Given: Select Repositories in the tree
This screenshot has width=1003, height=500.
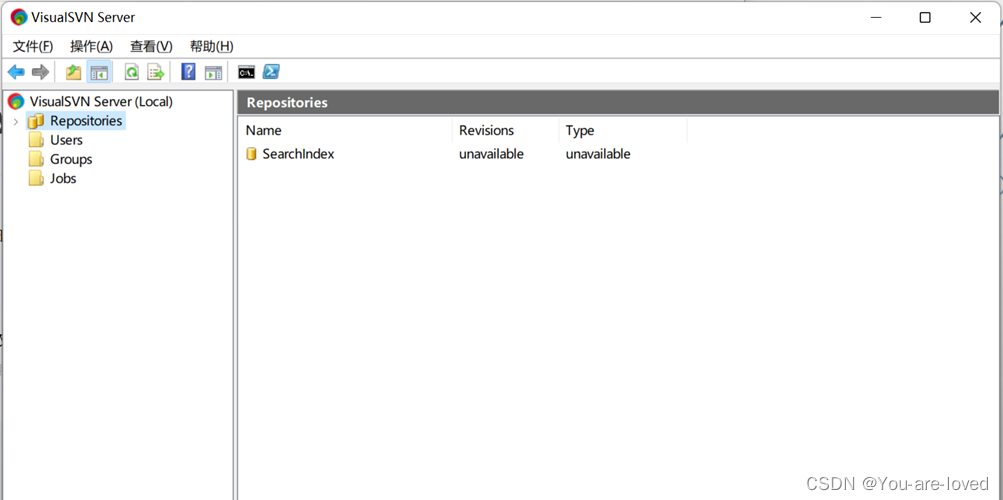Looking at the screenshot, I should tap(86, 121).
